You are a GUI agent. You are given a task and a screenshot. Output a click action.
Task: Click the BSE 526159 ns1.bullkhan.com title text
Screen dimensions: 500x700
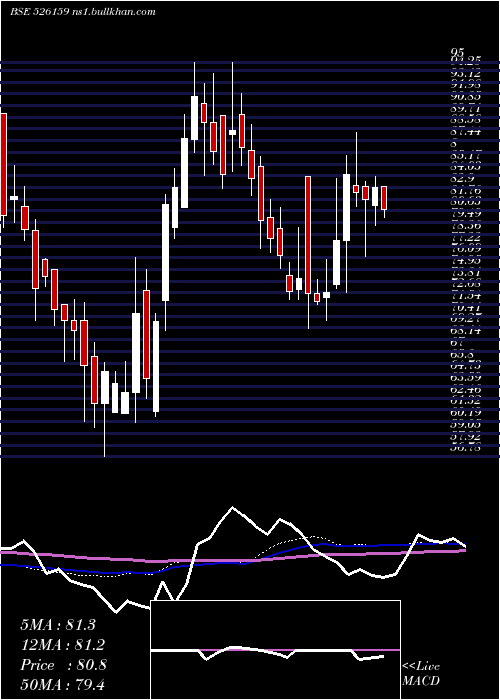coord(83,12)
